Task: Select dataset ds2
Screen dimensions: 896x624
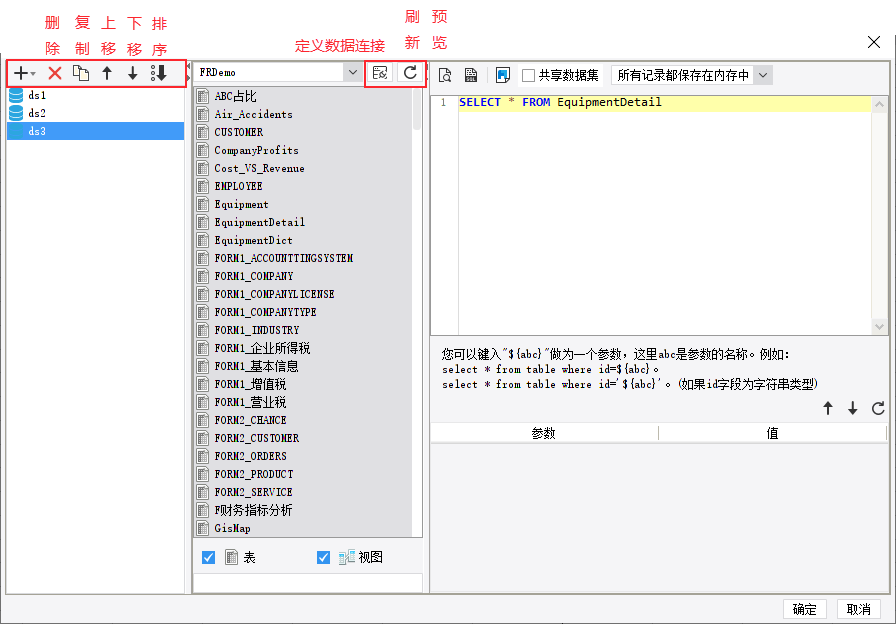Action: point(95,113)
